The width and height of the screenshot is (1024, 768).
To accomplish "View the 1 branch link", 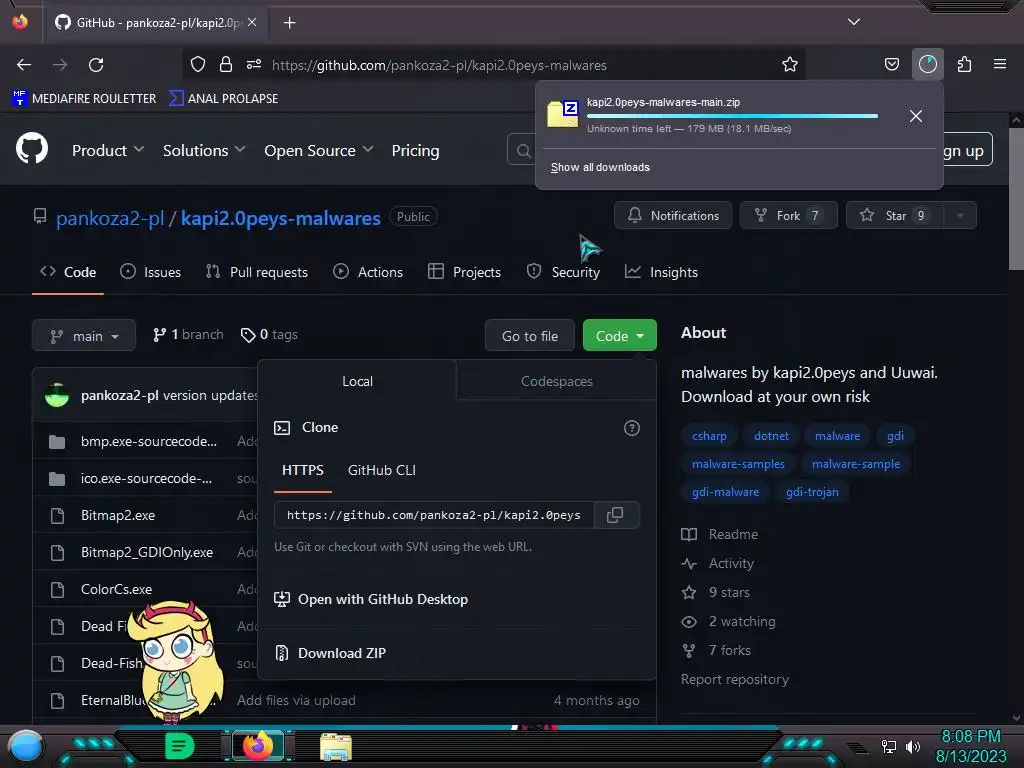I will click(x=188, y=334).
